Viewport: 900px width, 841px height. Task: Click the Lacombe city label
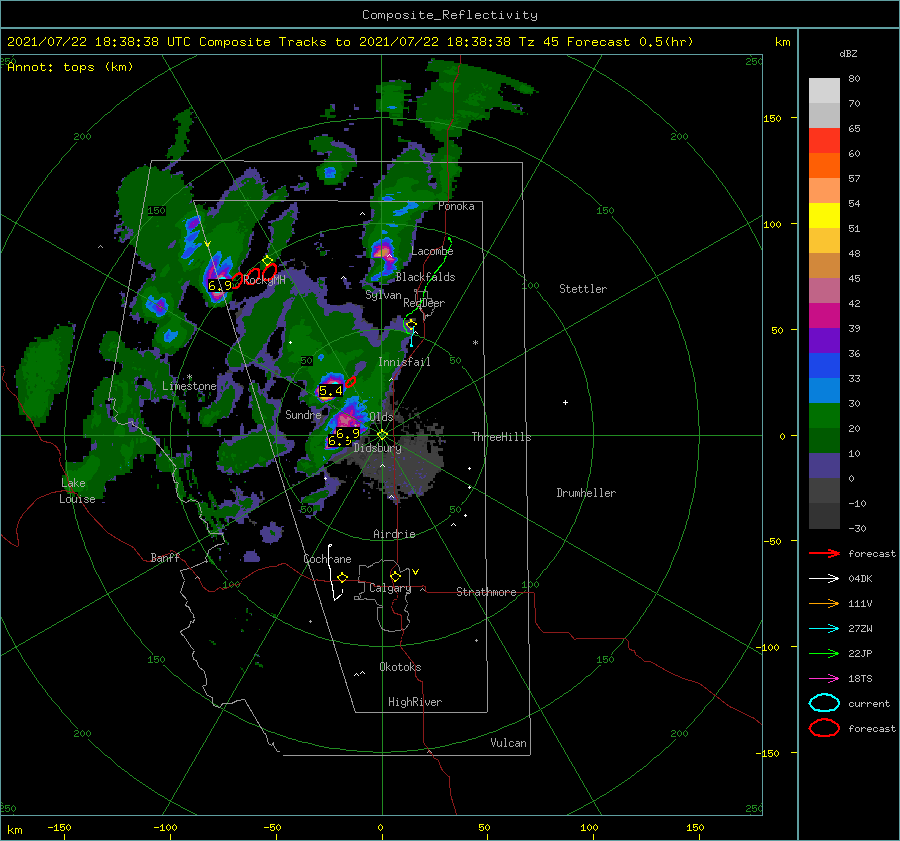tap(432, 251)
